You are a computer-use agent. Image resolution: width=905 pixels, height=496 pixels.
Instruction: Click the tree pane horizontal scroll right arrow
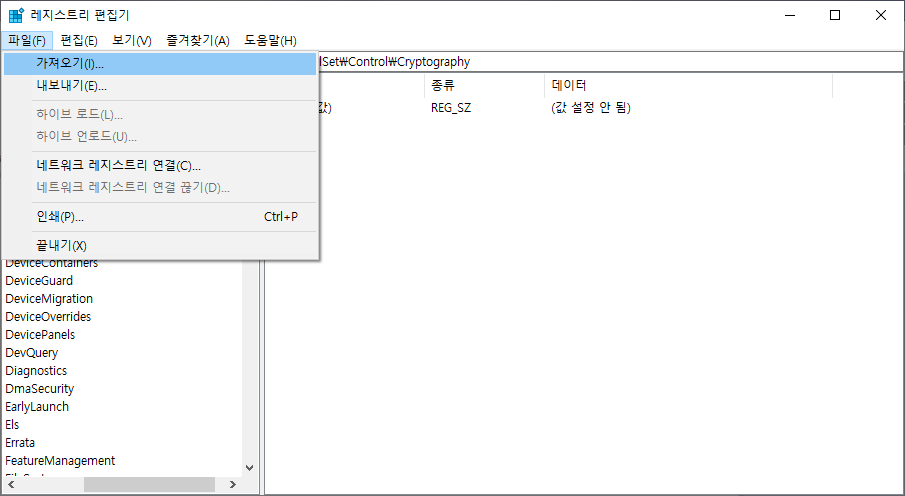pyautogui.click(x=233, y=484)
